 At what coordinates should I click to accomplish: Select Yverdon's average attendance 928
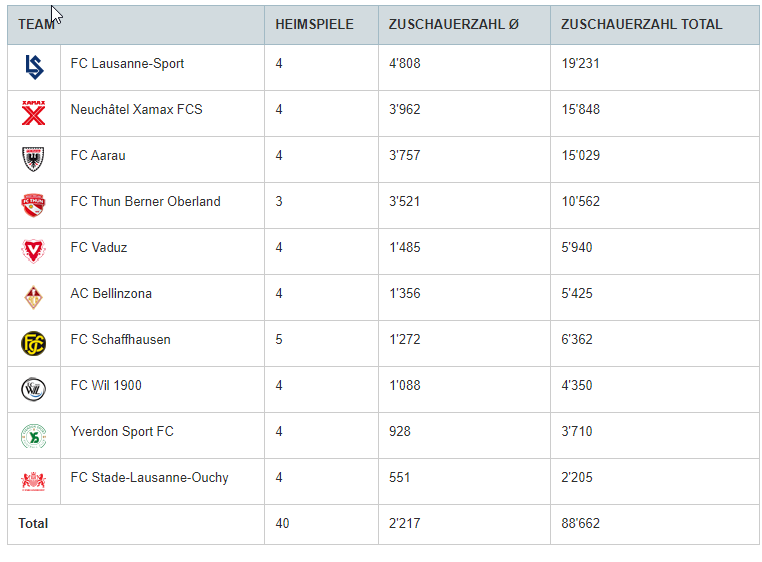point(400,432)
